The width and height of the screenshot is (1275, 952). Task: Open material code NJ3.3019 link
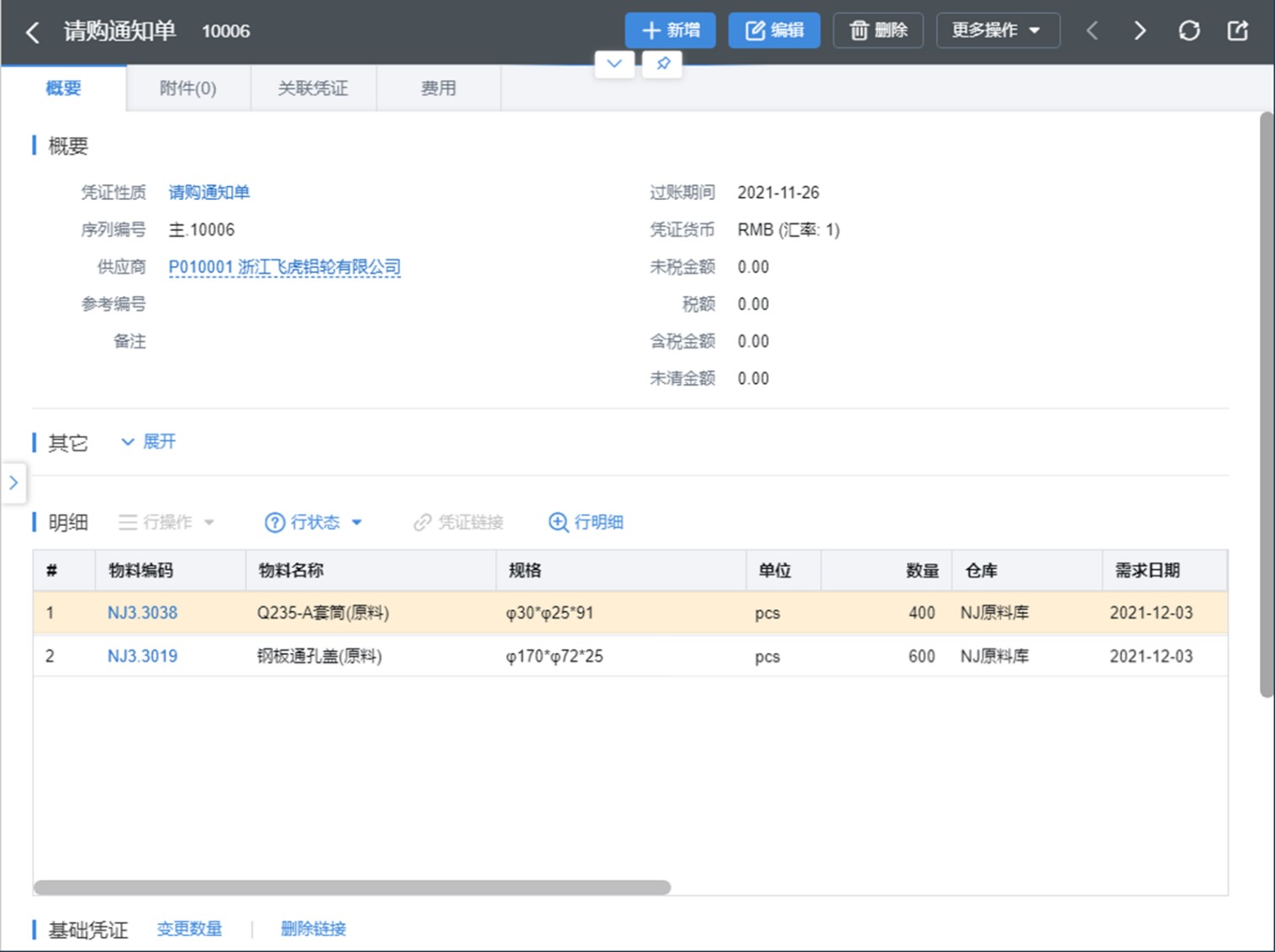(142, 656)
